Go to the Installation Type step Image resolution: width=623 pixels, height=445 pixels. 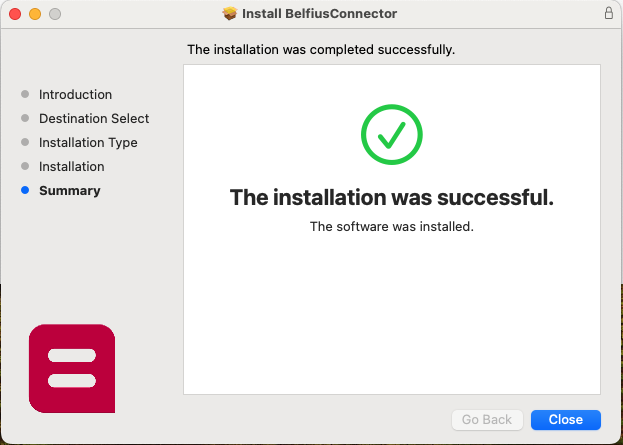click(x=88, y=143)
